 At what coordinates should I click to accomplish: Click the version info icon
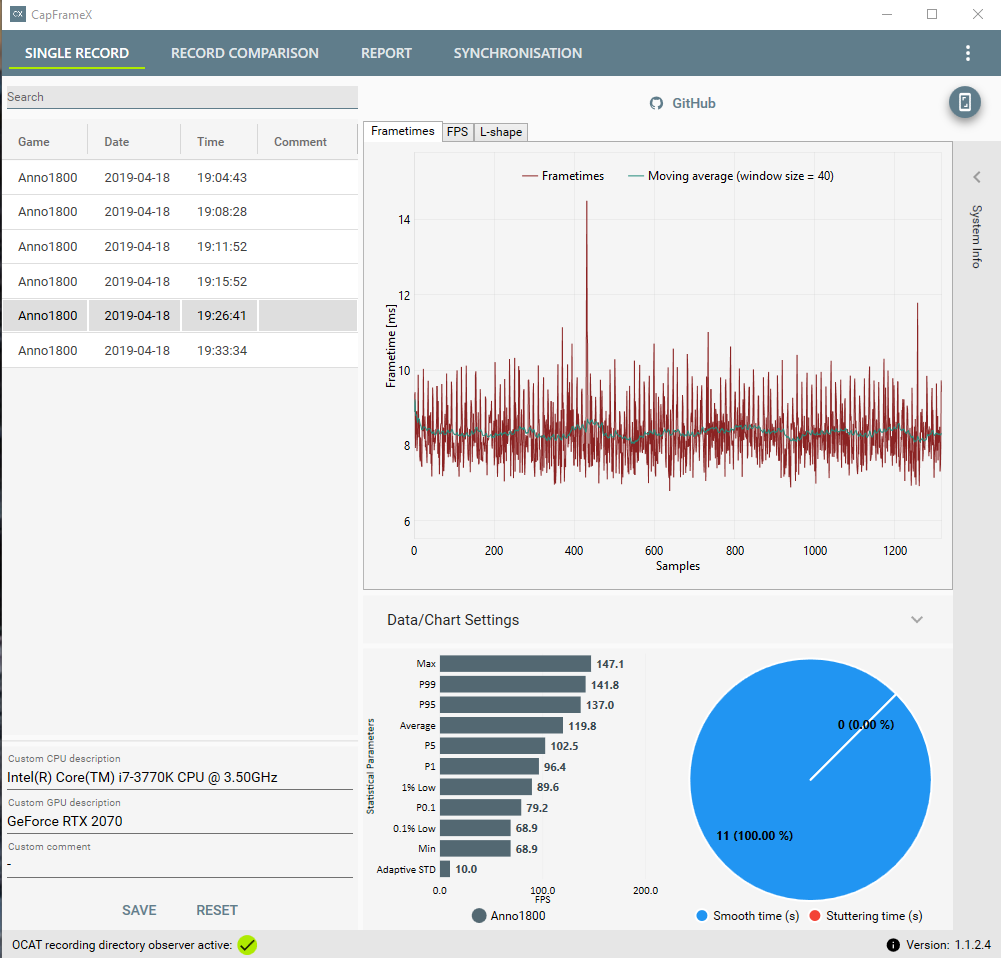tap(893, 945)
